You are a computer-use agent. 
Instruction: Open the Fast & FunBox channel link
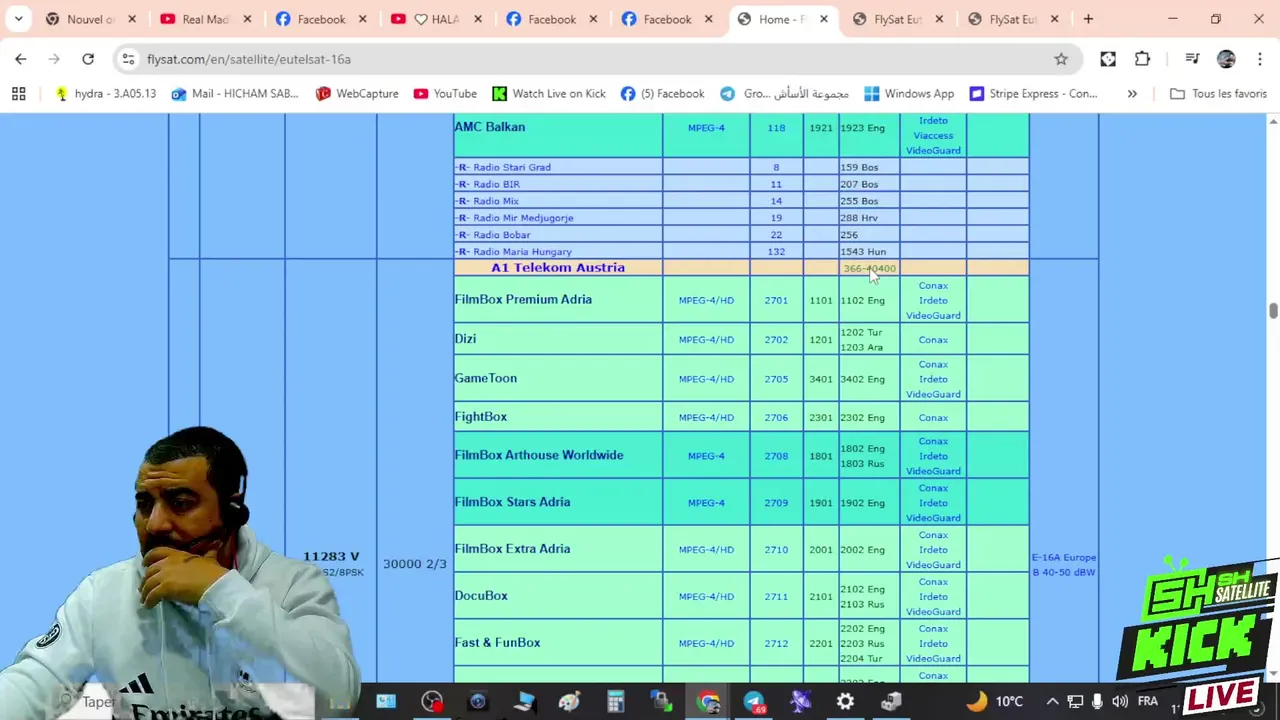(x=497, y=643)
